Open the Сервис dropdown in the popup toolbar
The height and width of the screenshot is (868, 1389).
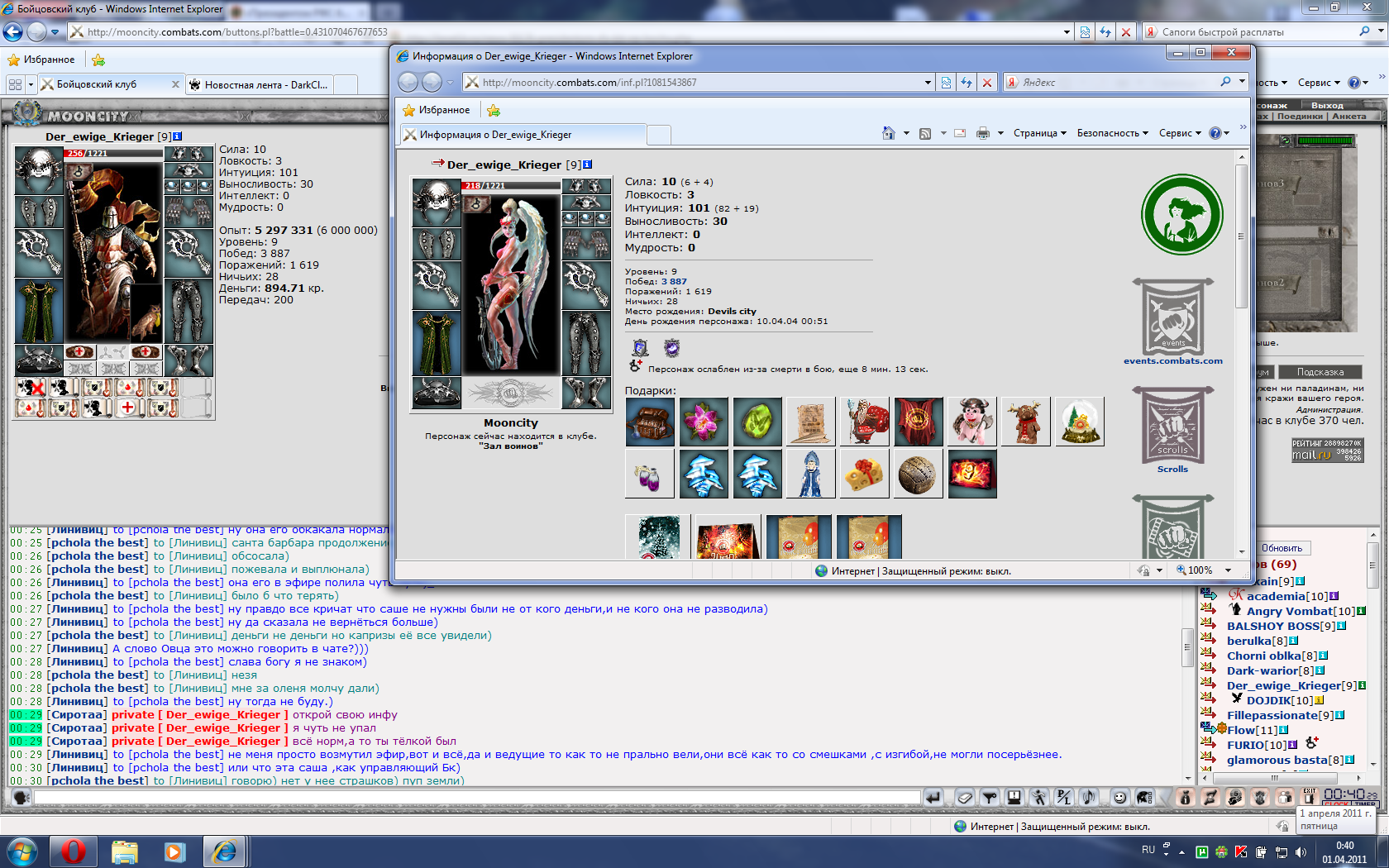coord(1180,133)
